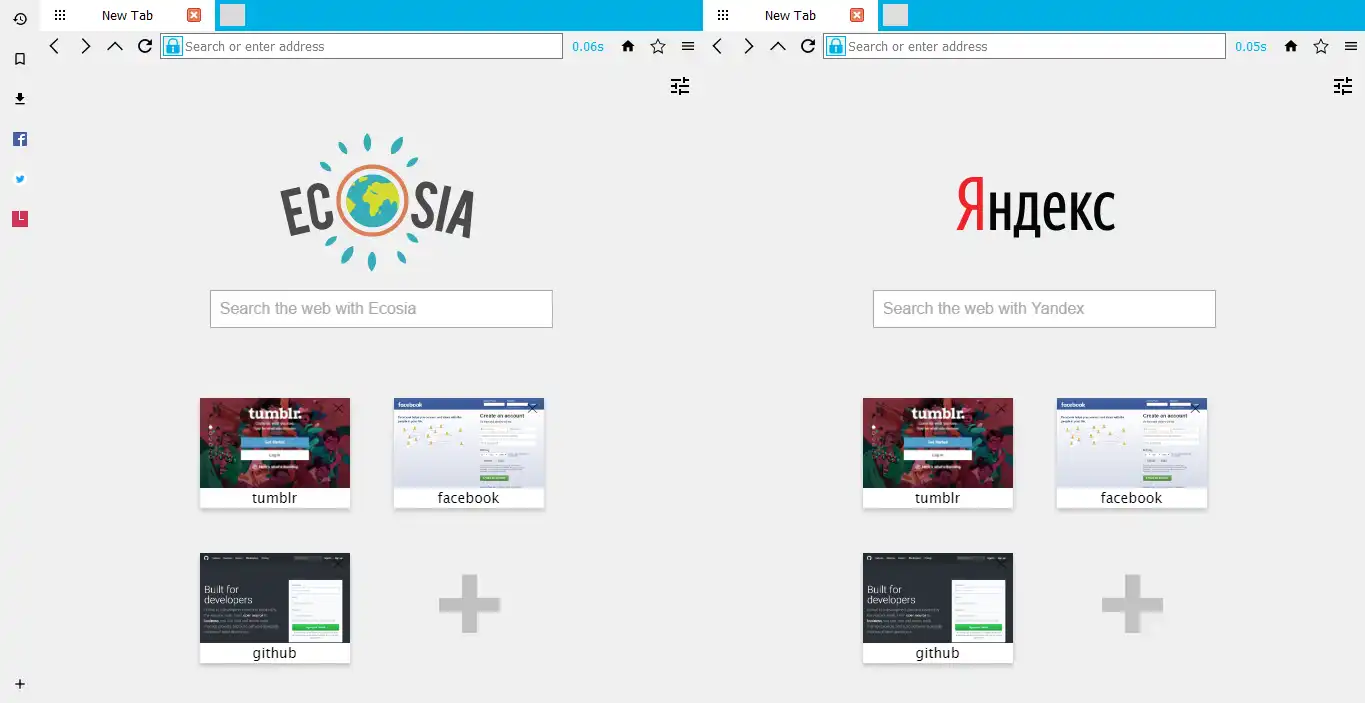Image resolution: width=1365 pixels, height=703 pixels.
Task: Open a new tab in the Ecosia window
Action: point(232,15)
